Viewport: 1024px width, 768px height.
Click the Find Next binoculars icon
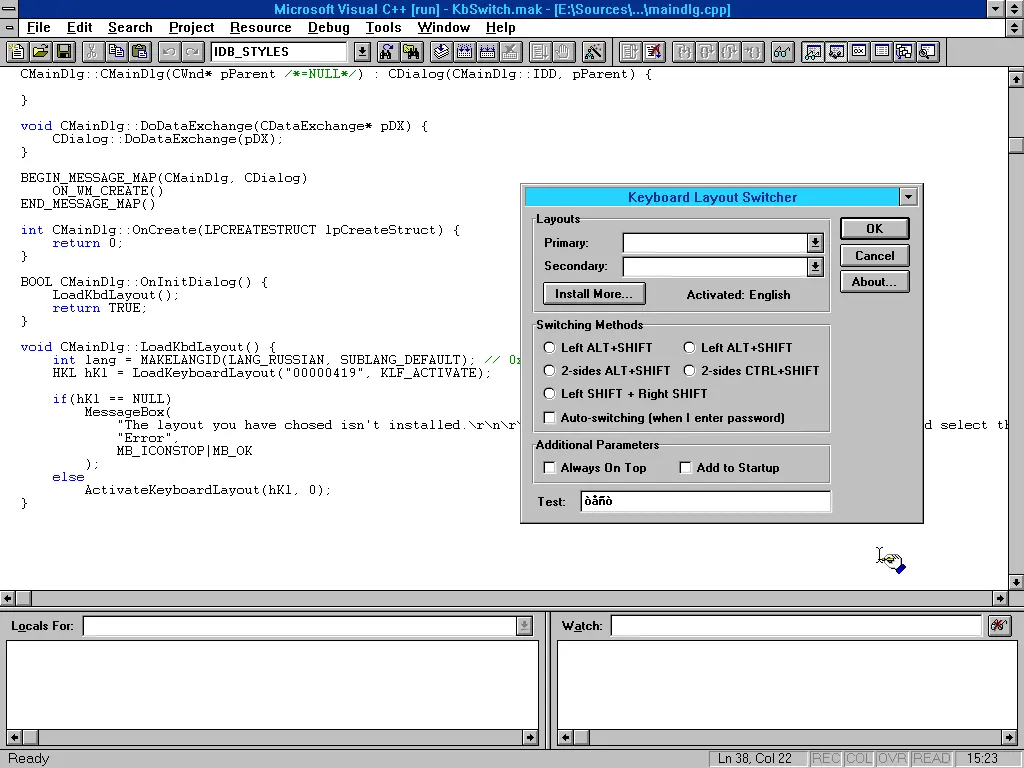388,52
